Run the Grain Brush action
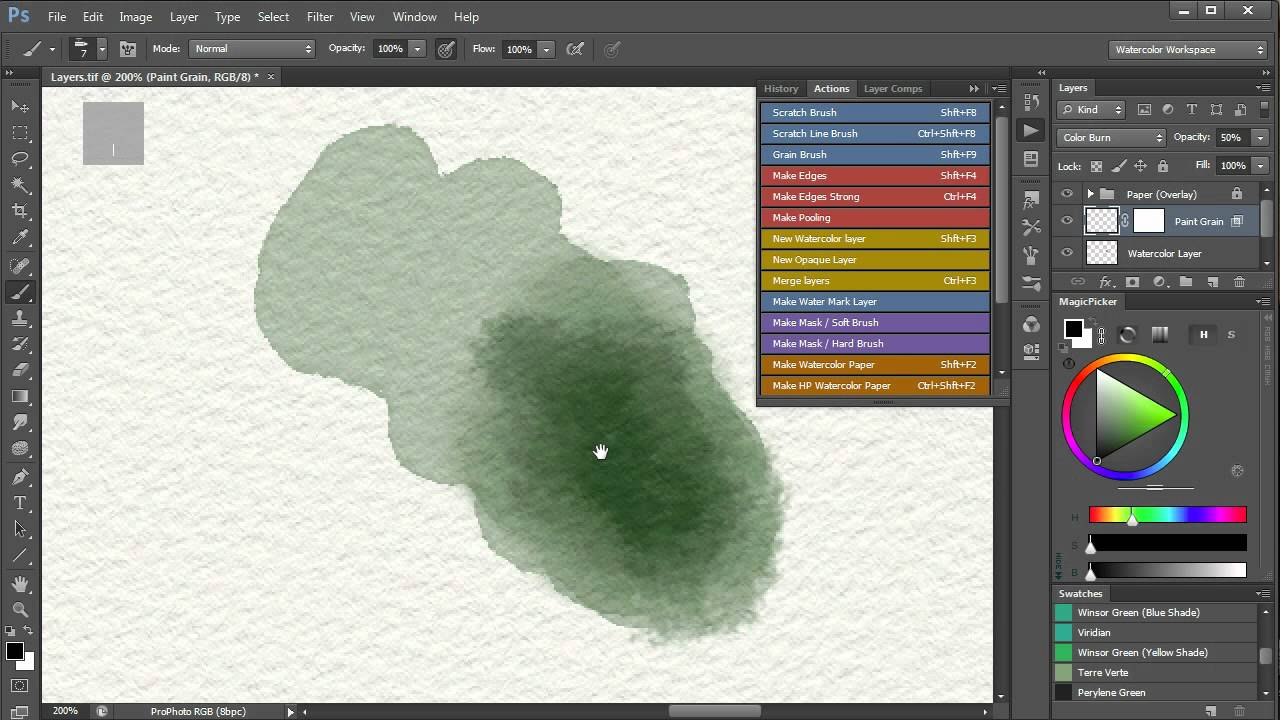The image size is (1280, 720). pyautogui.click(x=874, y=154)
